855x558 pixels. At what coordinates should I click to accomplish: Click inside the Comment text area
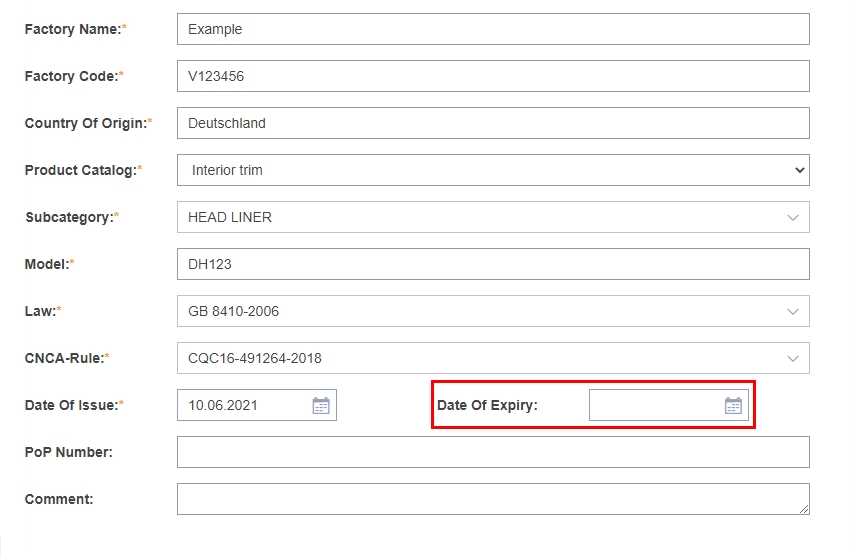493,499
